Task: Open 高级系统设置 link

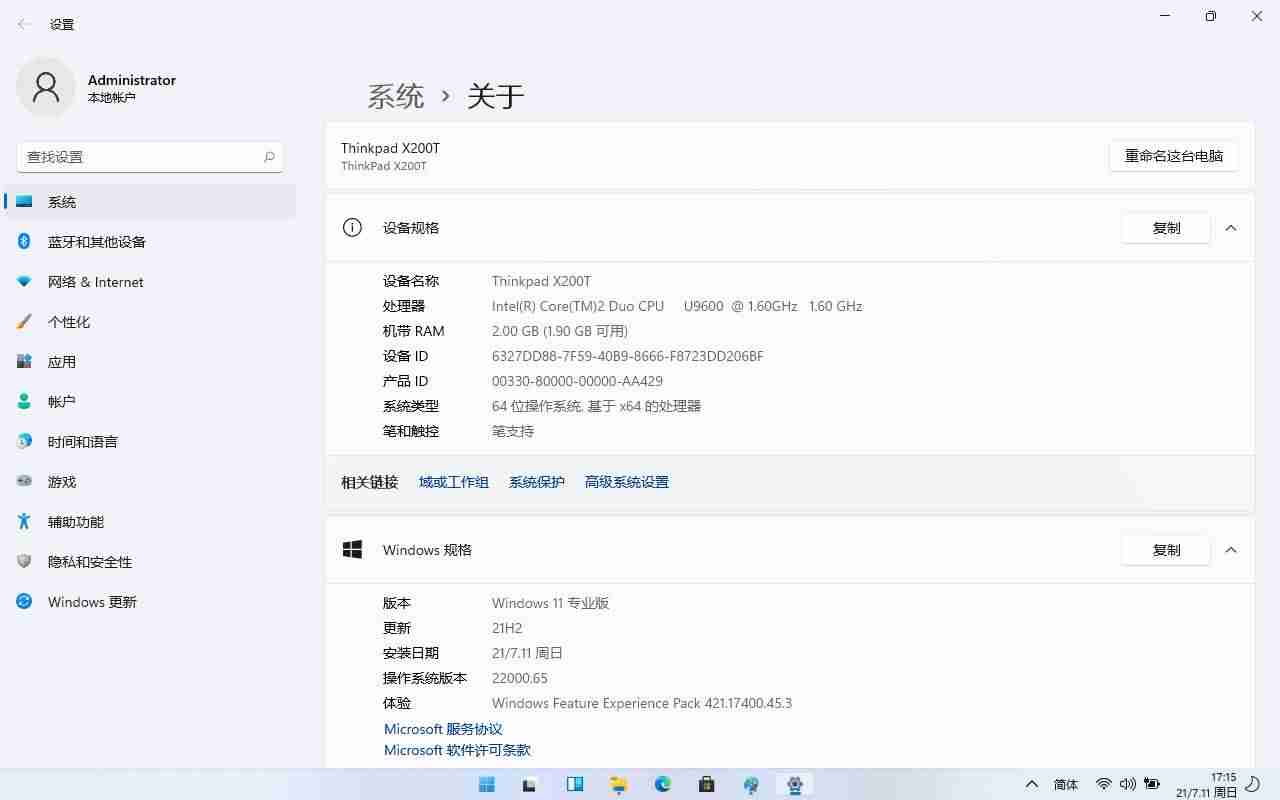Action: click(x=627, y=482)
